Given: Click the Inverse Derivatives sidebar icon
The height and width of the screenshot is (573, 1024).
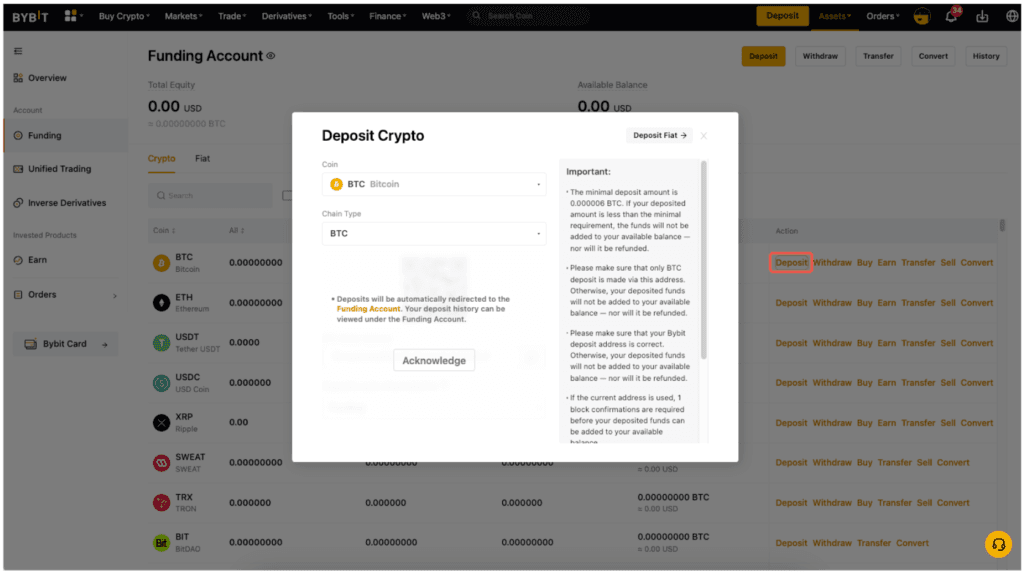Looking at the screenshot, I should click(x=18, y=203).
